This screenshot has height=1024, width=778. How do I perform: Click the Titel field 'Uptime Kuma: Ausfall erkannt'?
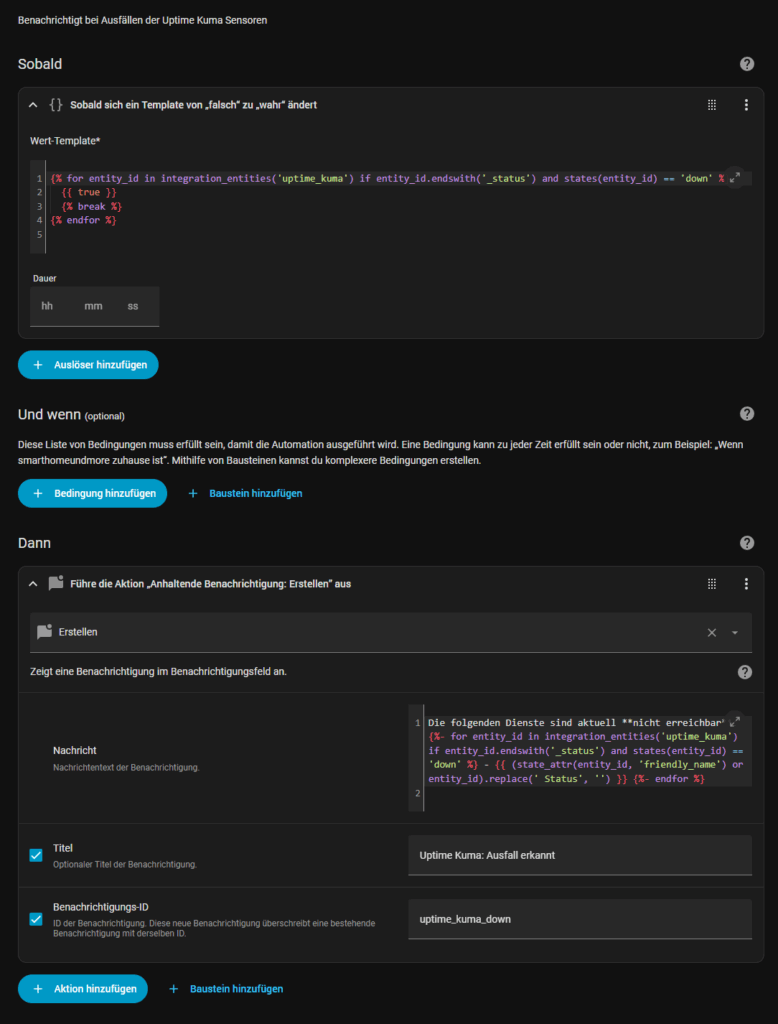click(x=580, y=855)
